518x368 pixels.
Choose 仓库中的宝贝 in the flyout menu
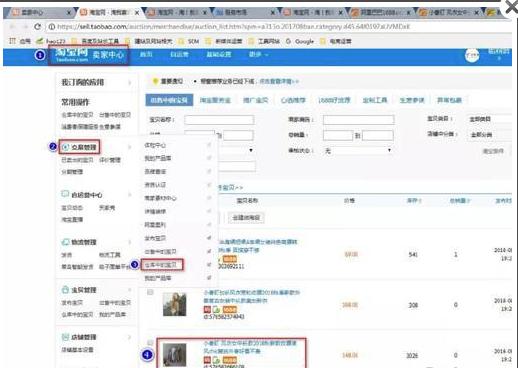(162, 265)
